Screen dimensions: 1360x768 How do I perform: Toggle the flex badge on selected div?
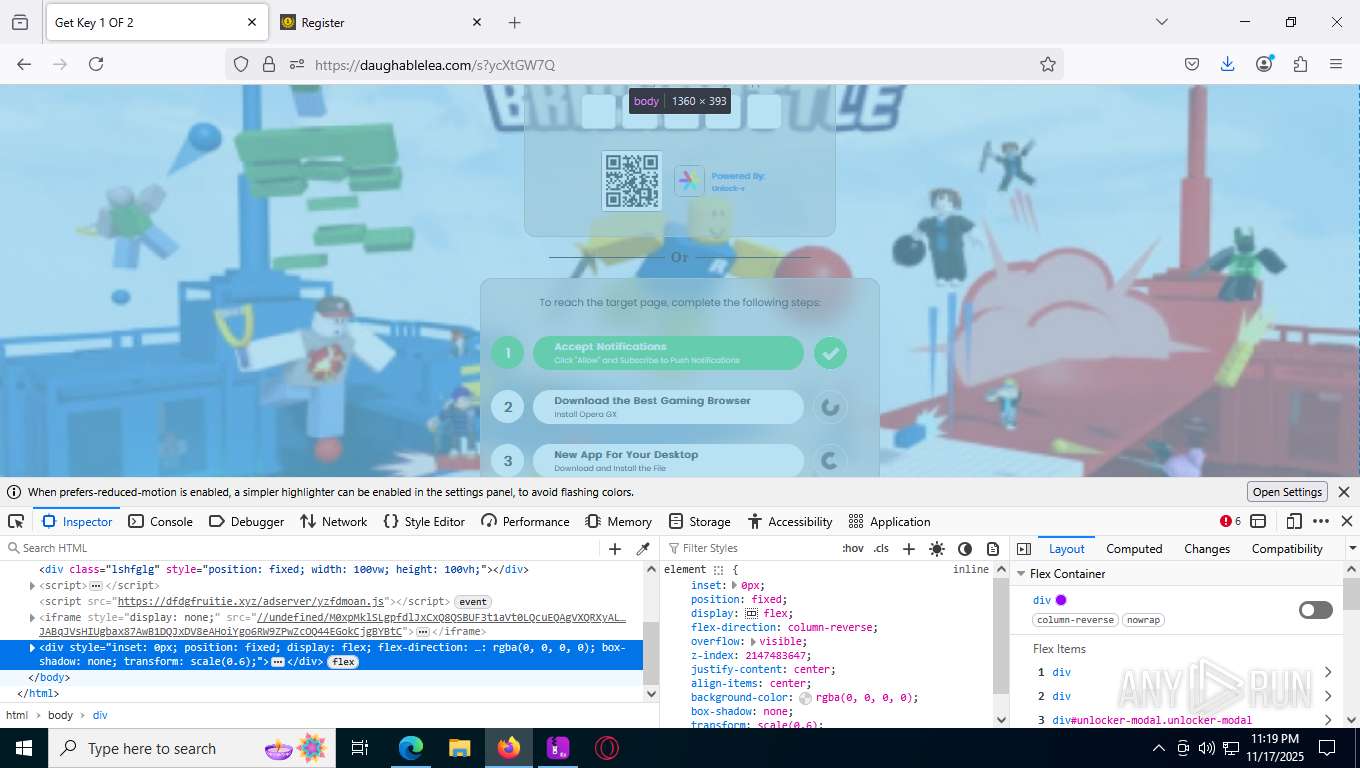pyautogui.click(x=343, y=662)
